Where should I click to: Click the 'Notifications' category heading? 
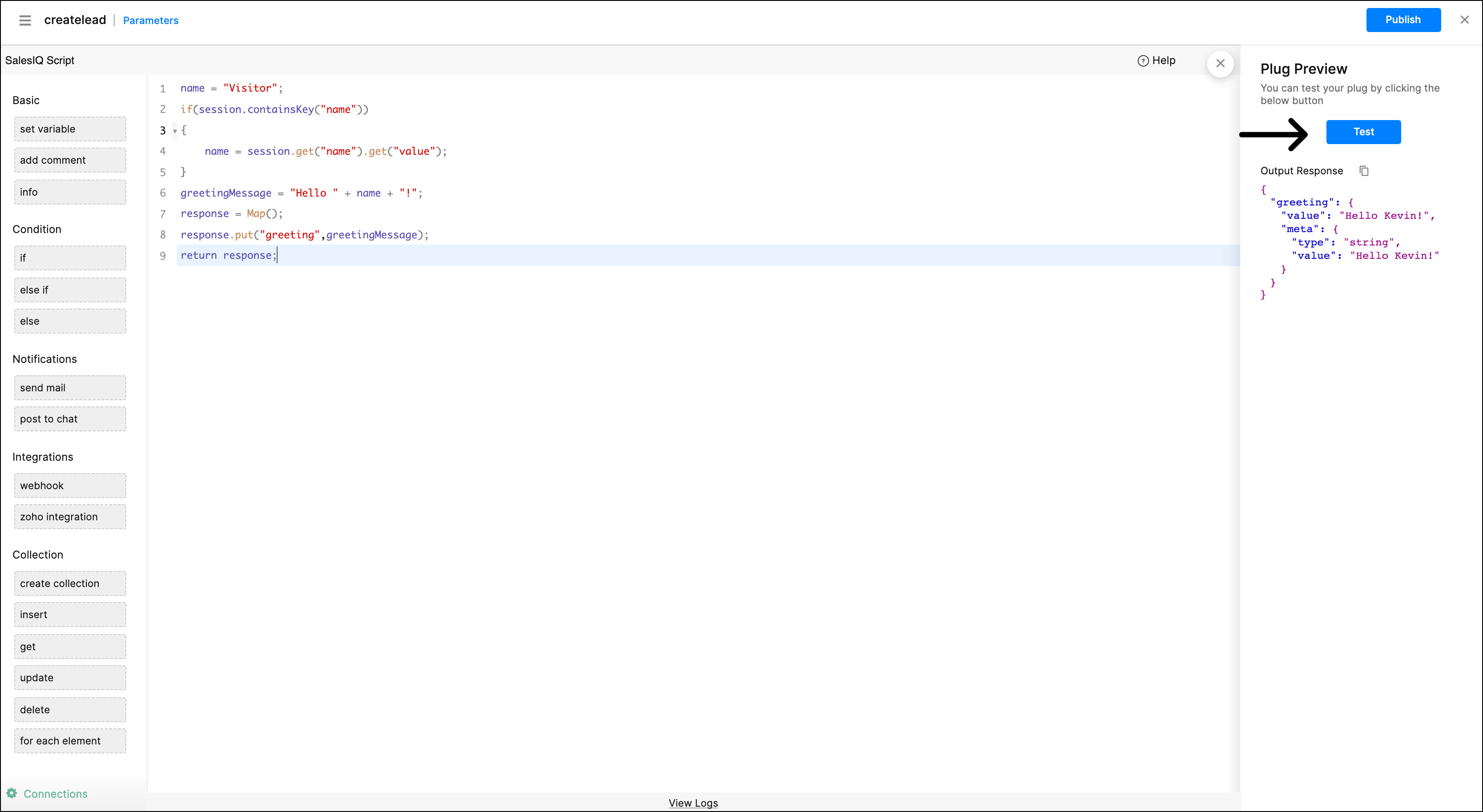(x=44, y=359)
